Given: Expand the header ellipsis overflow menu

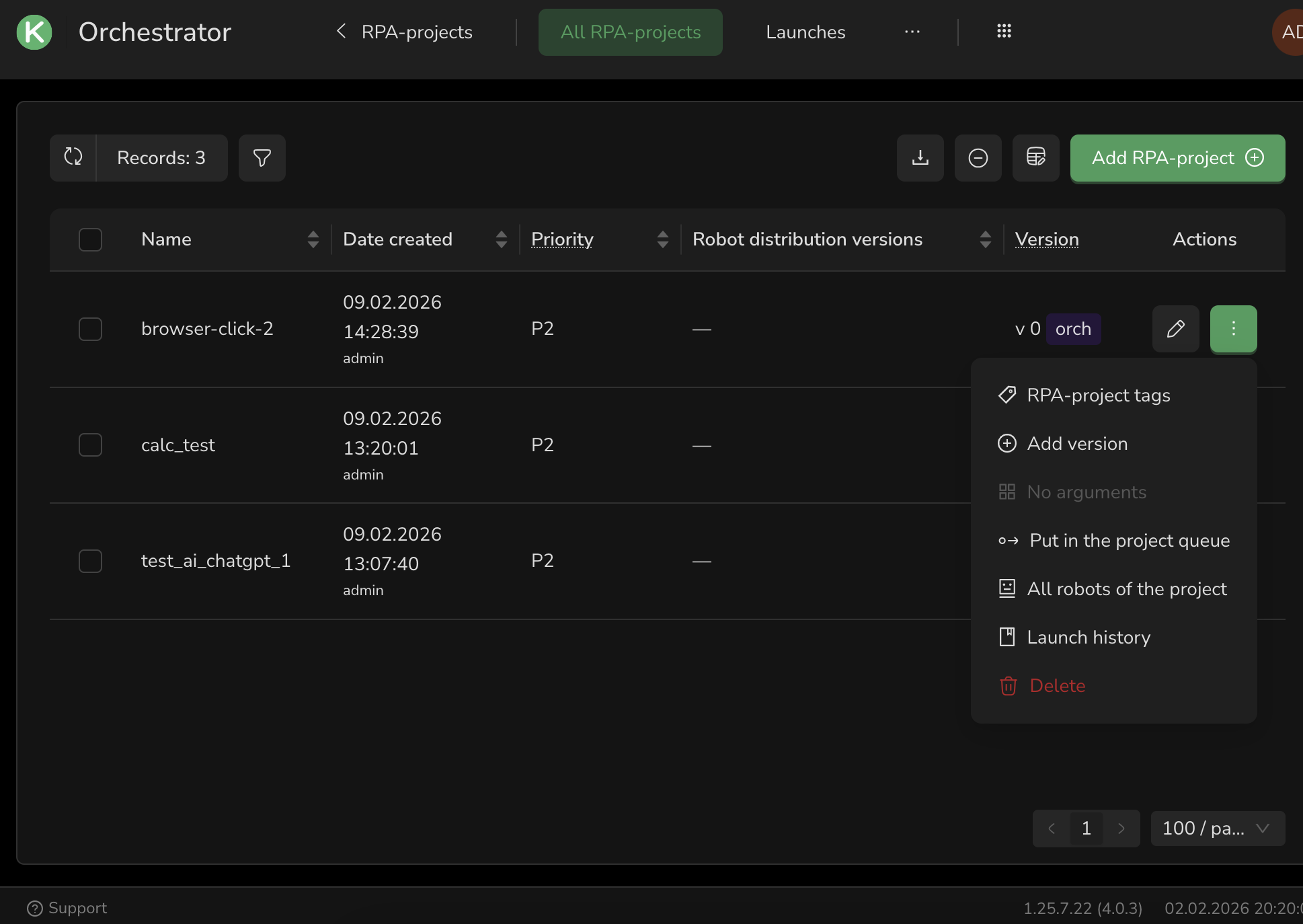Looking at the screenshot, I should point(912,32).
